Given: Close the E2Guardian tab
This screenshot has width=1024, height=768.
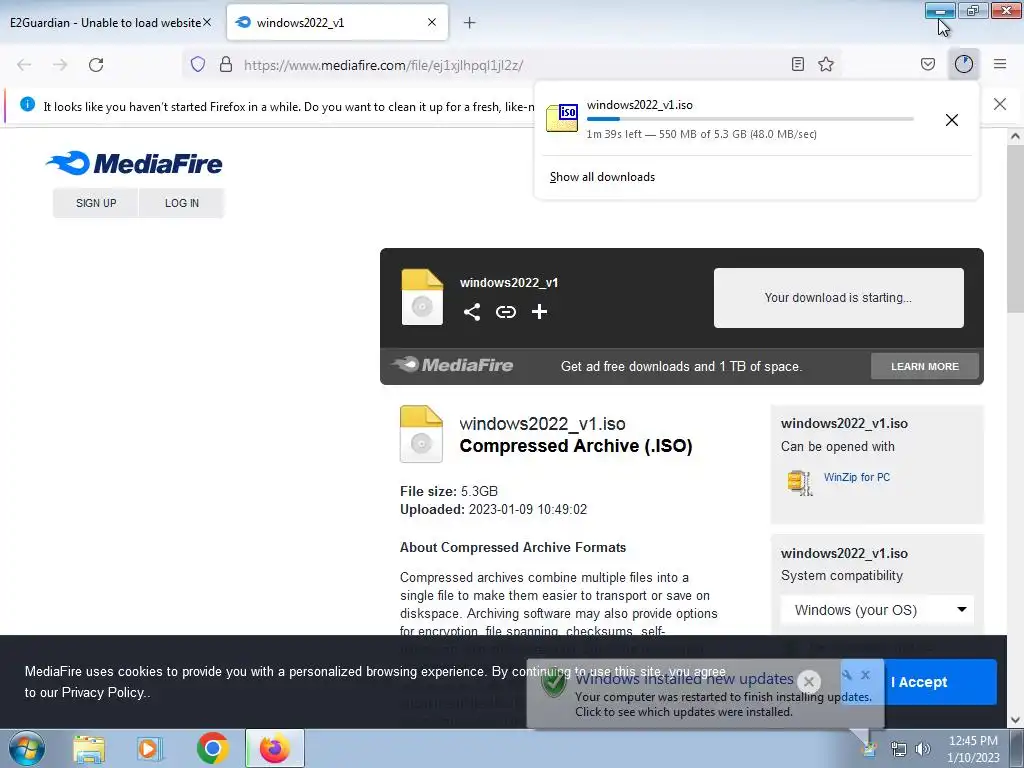Looking at the screenshot, I should pyautogui.click(x=207, y=22).
